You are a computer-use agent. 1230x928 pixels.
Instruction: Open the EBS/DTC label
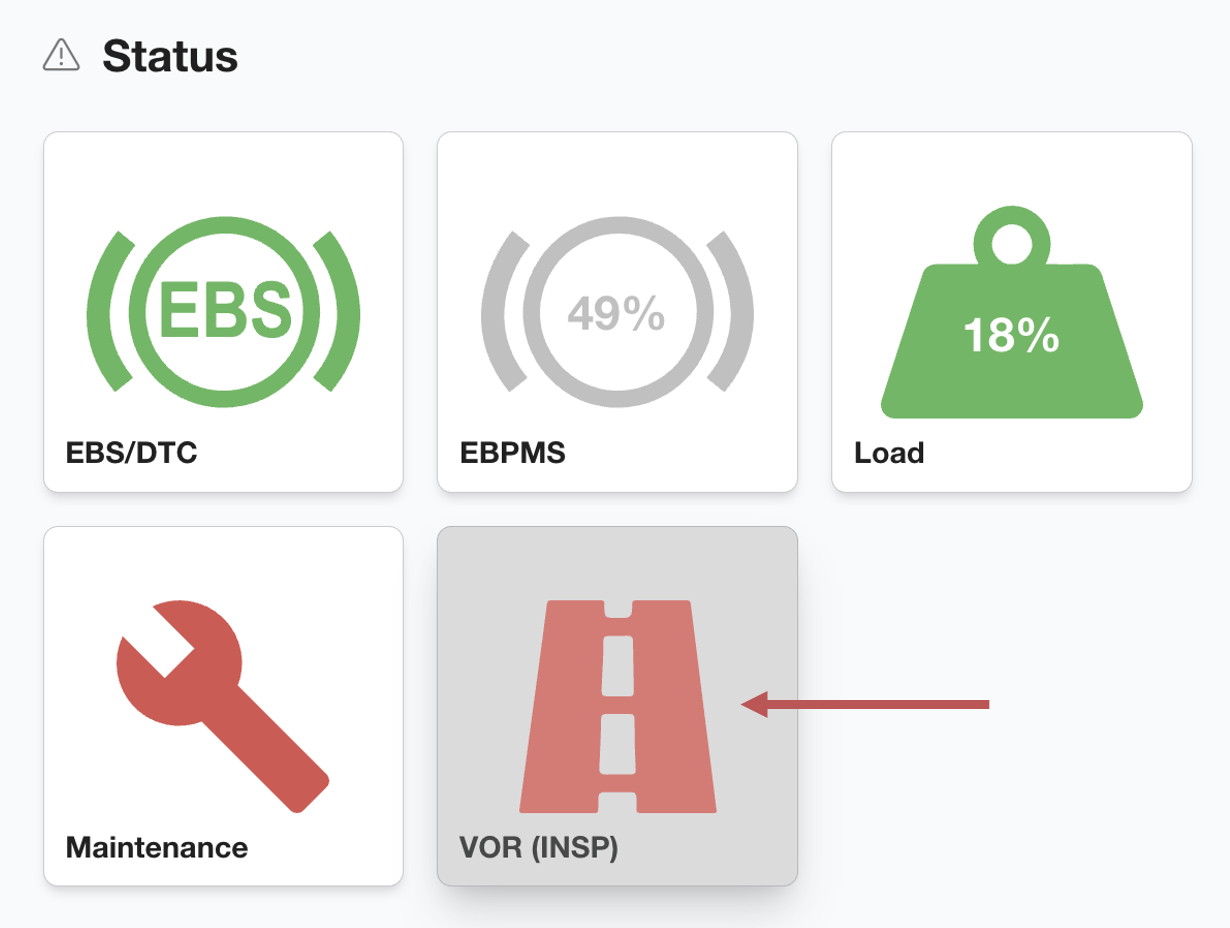coord(131,453)
